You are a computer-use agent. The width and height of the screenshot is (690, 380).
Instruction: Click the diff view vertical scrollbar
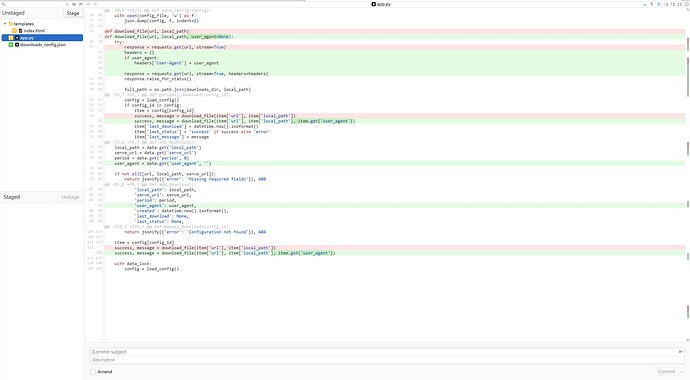click(x=687, y=176)
